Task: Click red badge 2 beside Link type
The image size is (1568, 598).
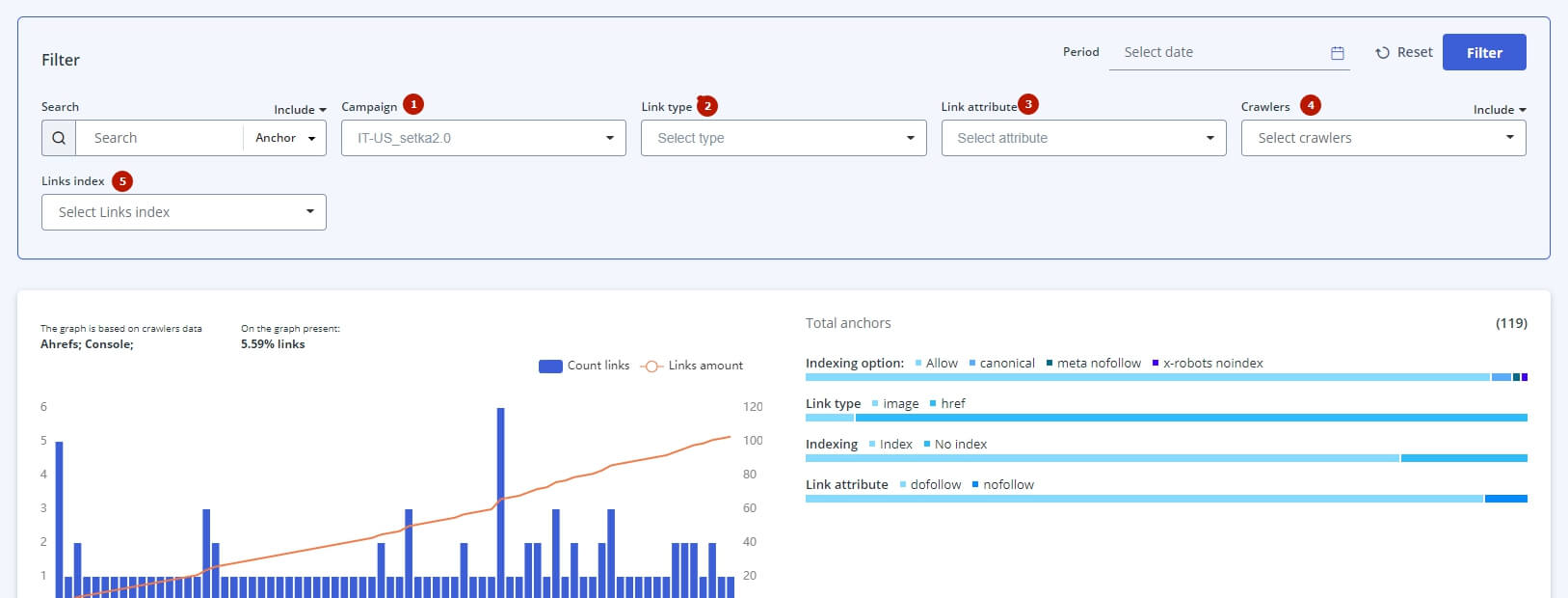Action: click(x=707, y=106)
